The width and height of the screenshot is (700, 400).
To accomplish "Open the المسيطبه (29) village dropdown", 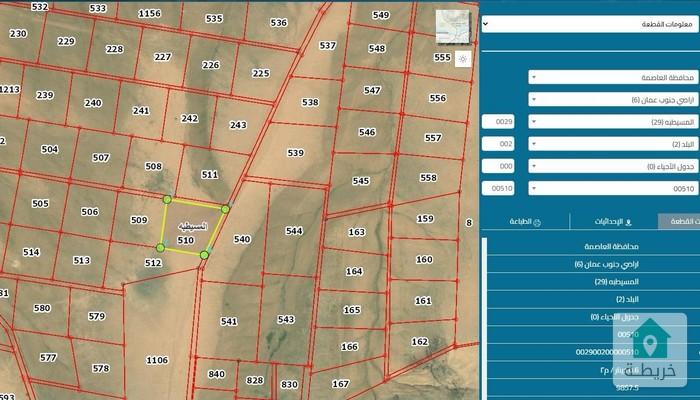I will pyautogui.click(x=613, y=121).
